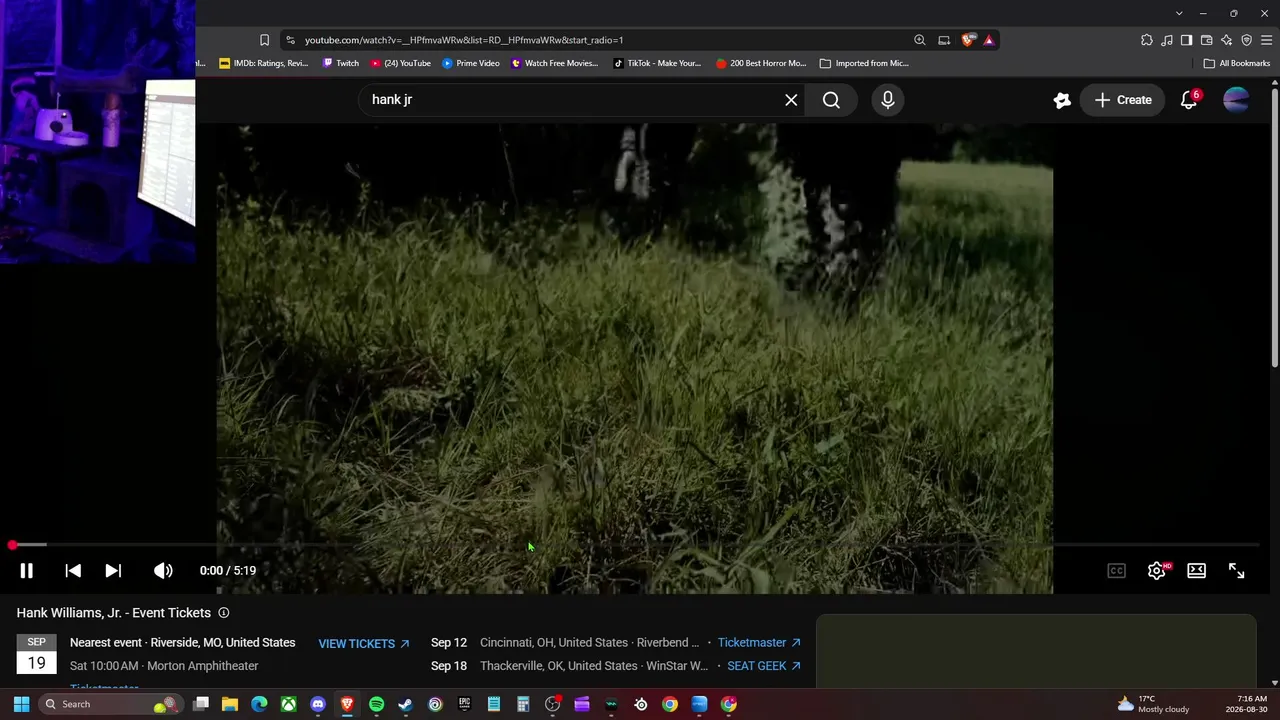Image resolution: width=1280 pixels, height=720 pixels.
Task: Open Brave Shields lion icon
Action: [968, 40]
